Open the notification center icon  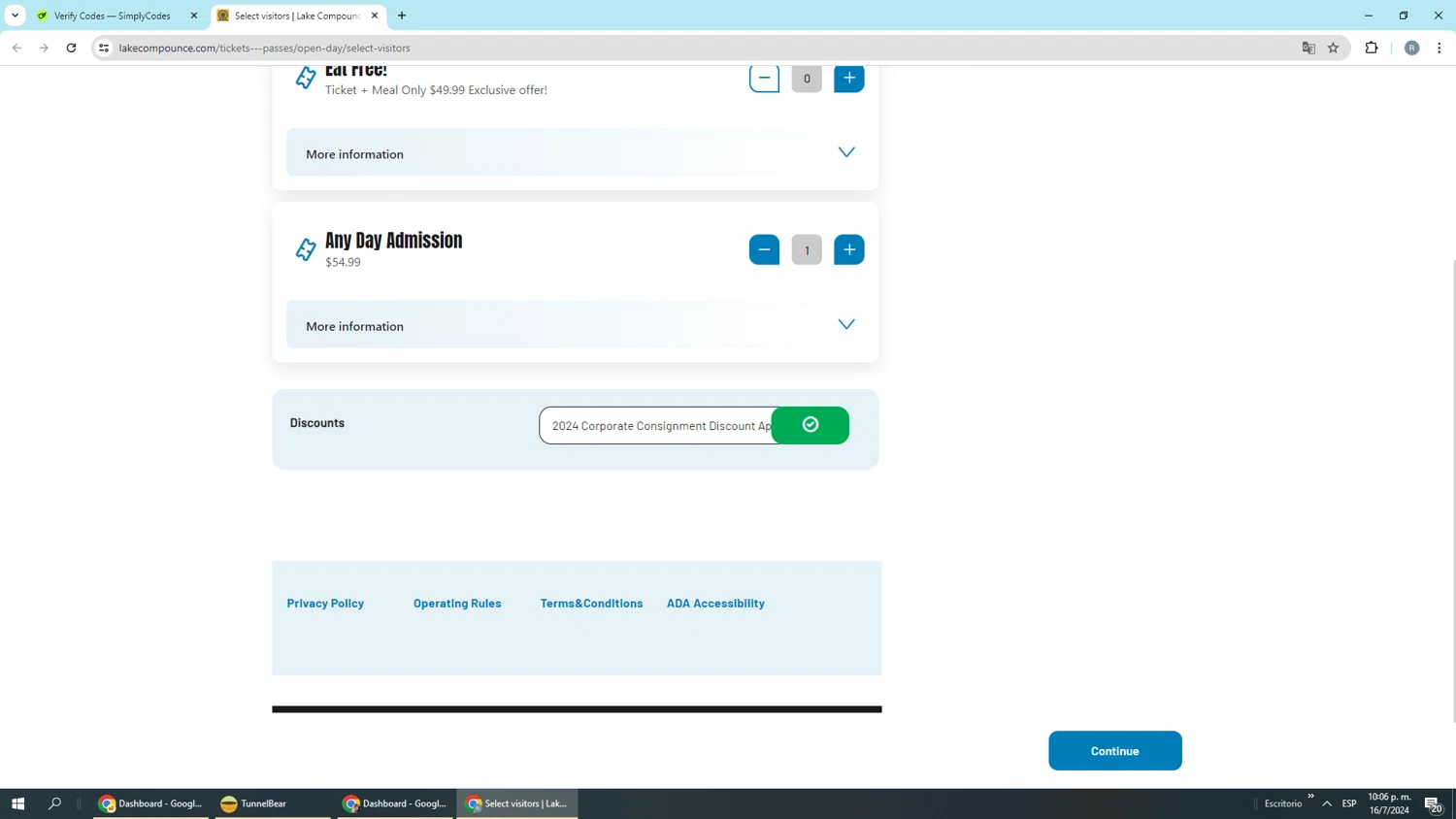(x=1434, y=803)
